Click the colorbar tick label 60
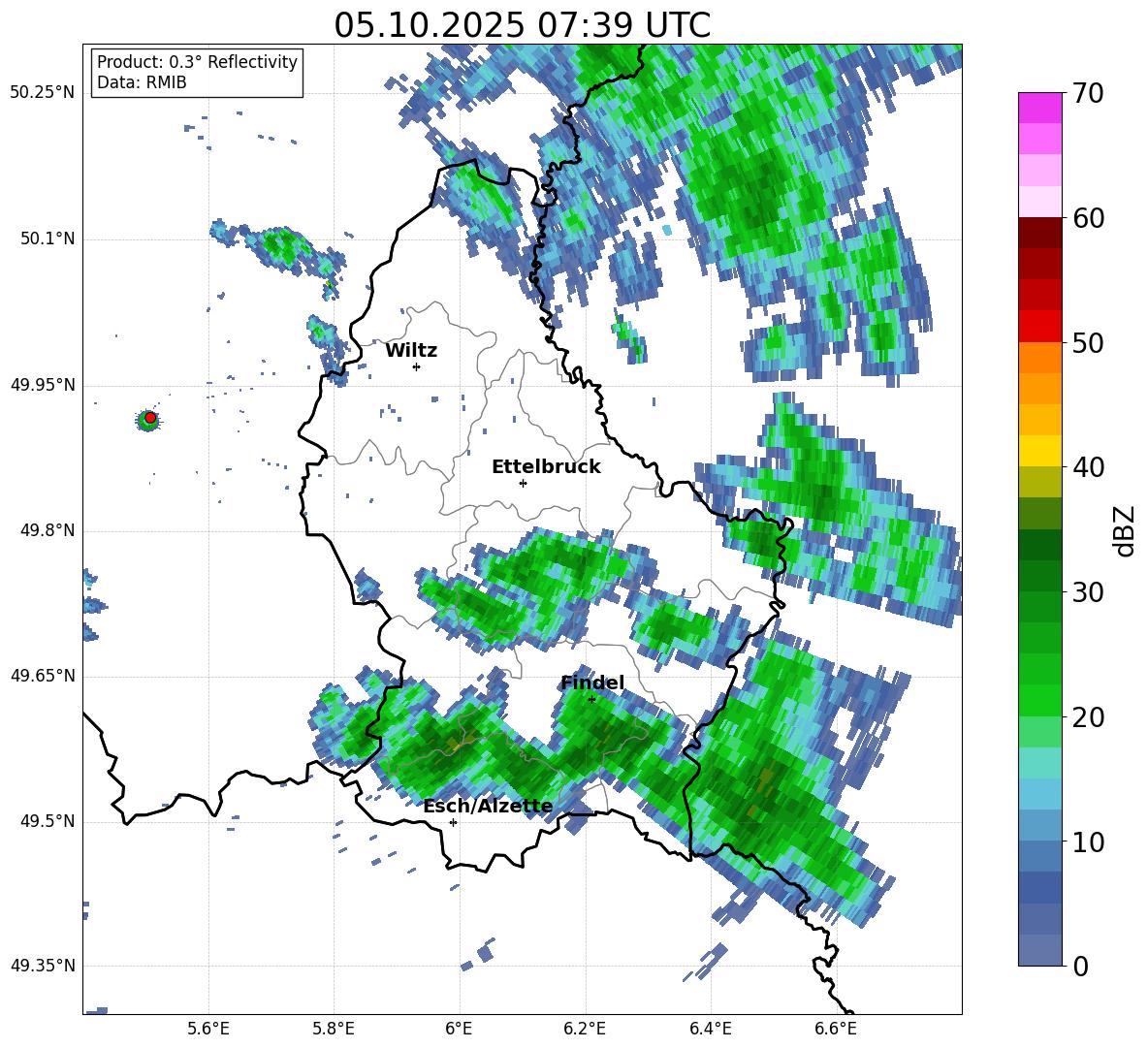 click(x=1088, y=218)
